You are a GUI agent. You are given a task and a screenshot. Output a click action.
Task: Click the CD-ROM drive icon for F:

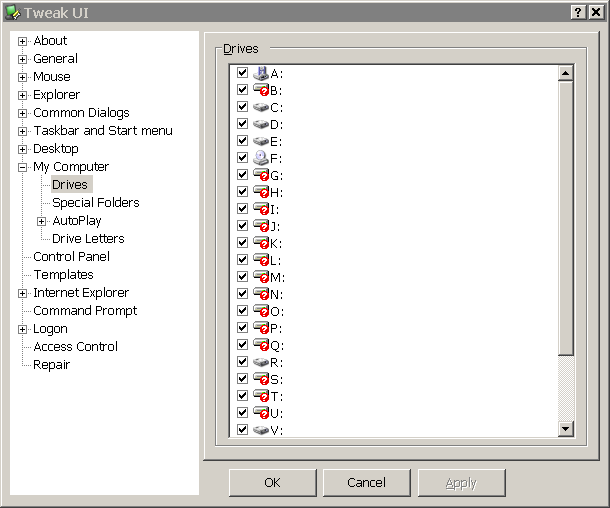(261, 158)
